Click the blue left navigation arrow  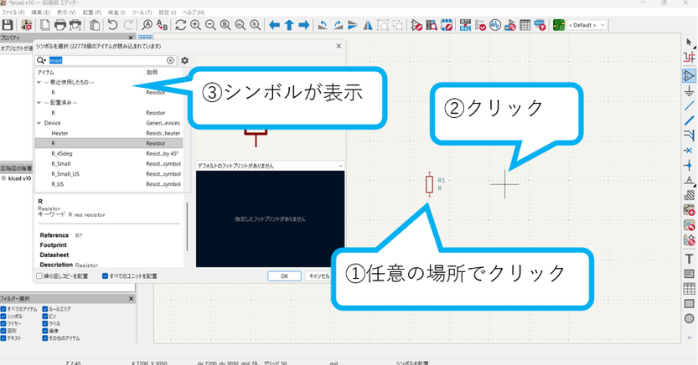pos(274,25)
